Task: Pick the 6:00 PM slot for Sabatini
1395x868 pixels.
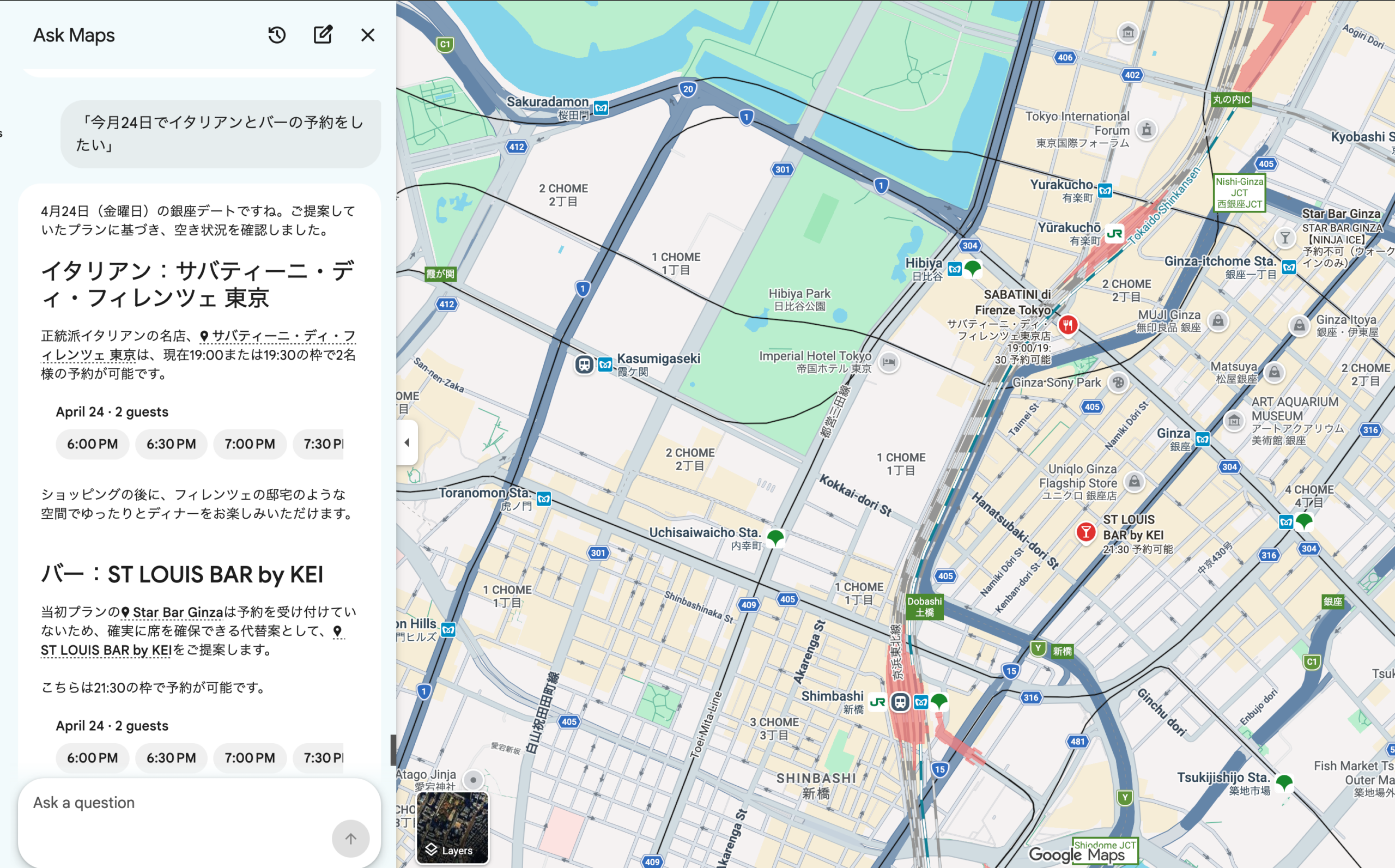Action: pos(93,444)
